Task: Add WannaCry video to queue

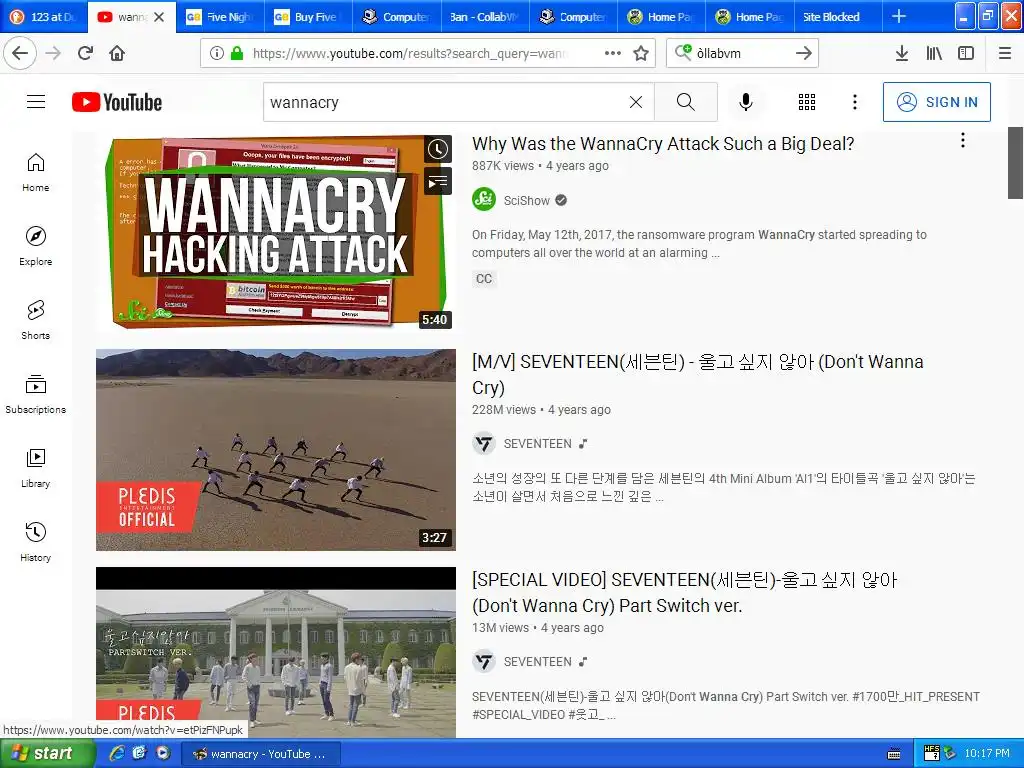Action: click(438, 180)
